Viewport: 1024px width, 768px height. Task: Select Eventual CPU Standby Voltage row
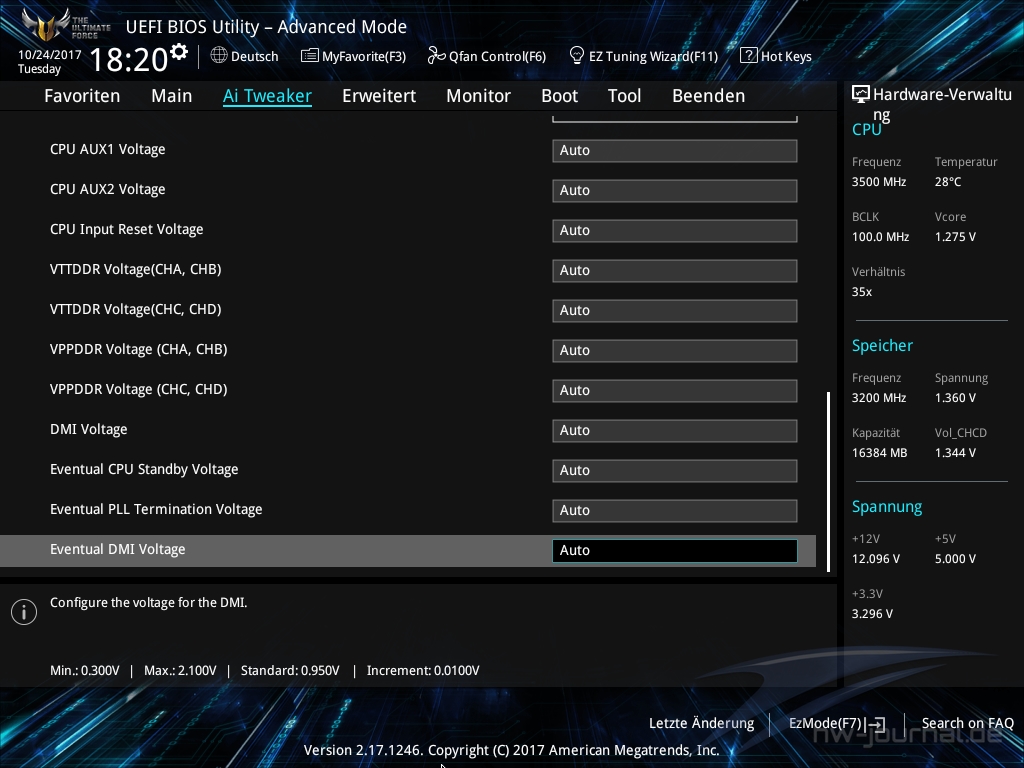(x=144, y=469)
